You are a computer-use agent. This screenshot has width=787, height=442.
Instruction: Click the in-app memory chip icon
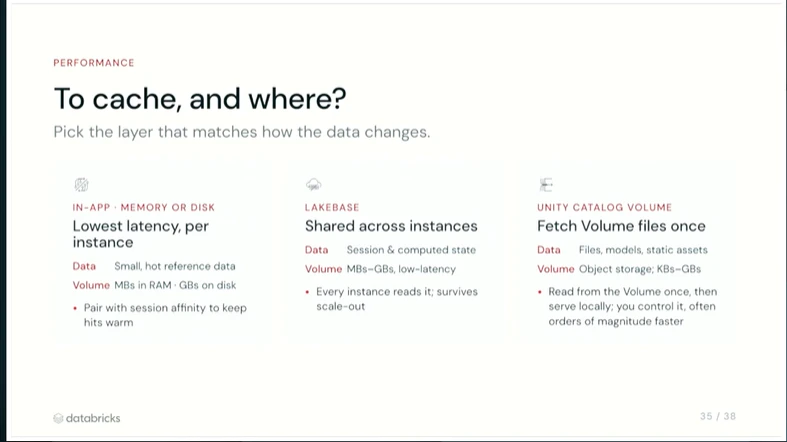(81, 185)
